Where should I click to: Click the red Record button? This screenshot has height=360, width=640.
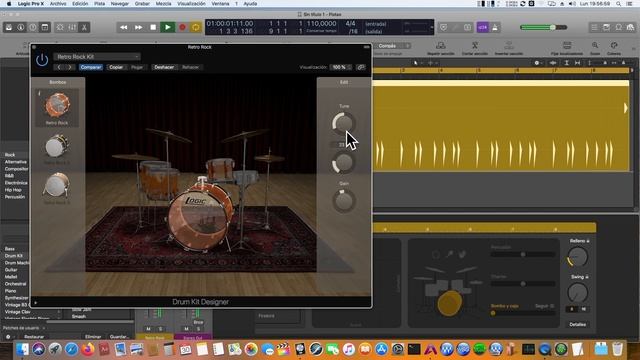click(182, 27)
